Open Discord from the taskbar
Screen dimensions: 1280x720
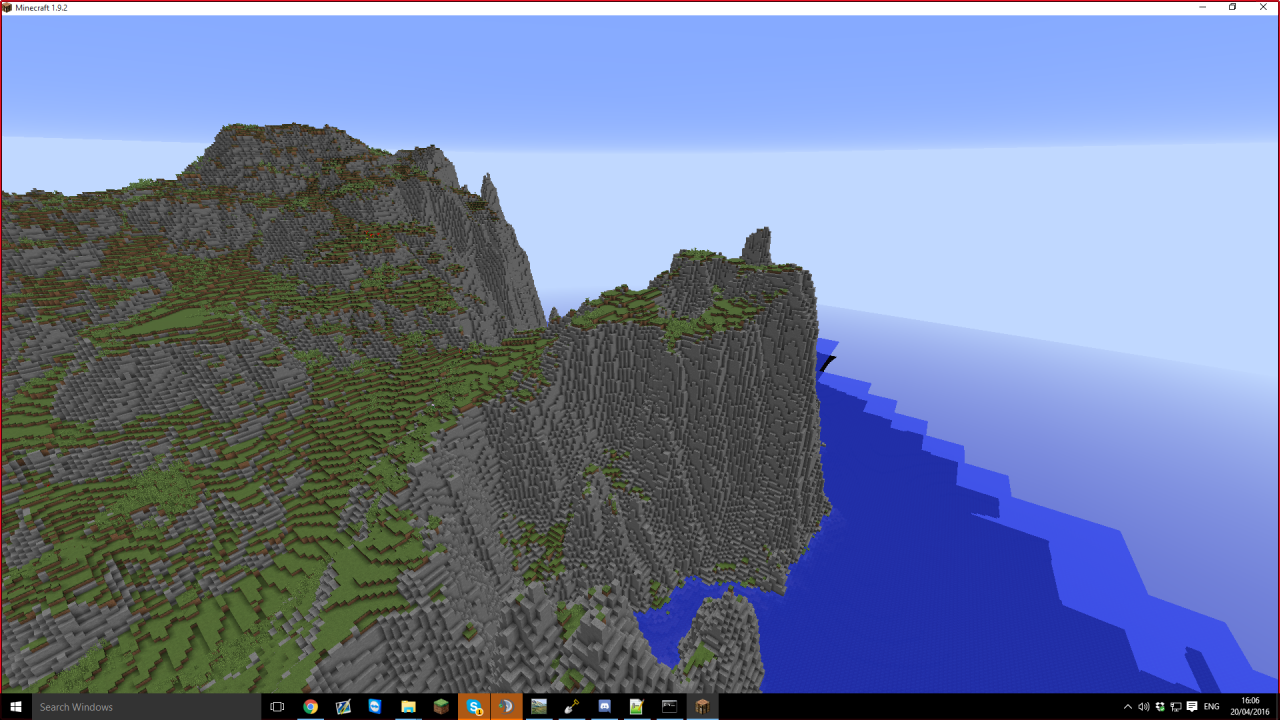point(602,707)
